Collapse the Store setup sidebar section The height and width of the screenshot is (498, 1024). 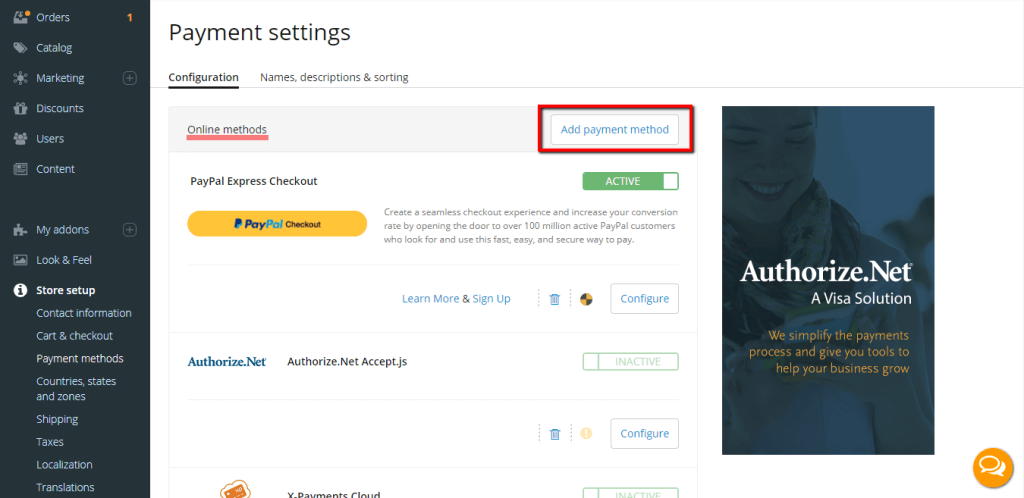[x=65, y=290]
